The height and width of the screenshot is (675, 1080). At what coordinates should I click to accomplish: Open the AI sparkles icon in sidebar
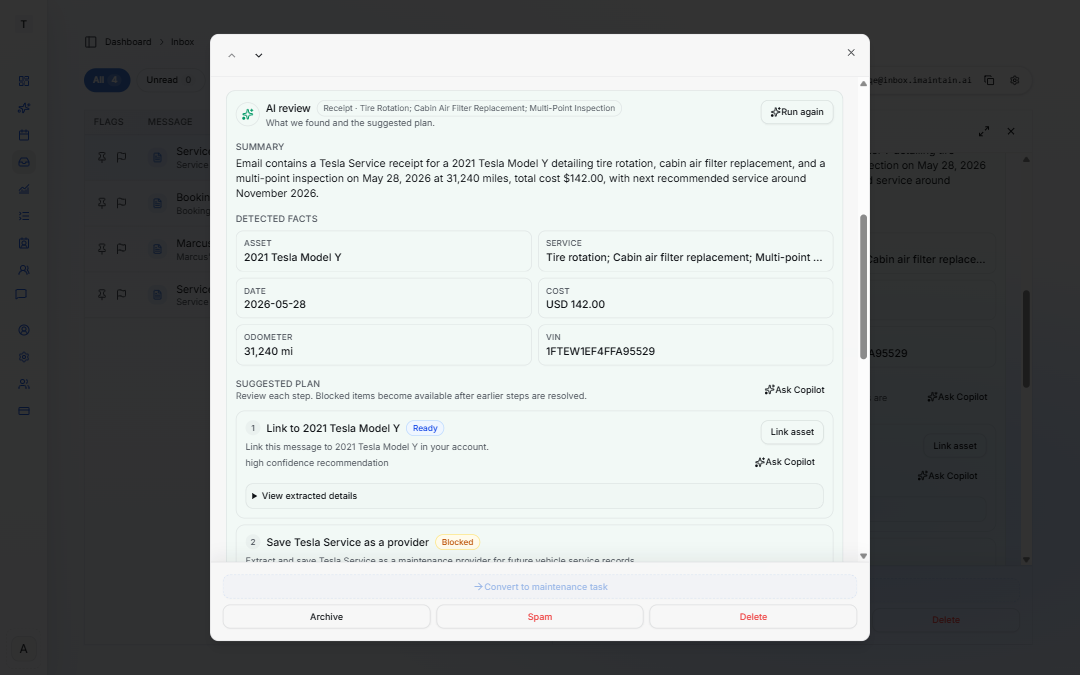24,108
